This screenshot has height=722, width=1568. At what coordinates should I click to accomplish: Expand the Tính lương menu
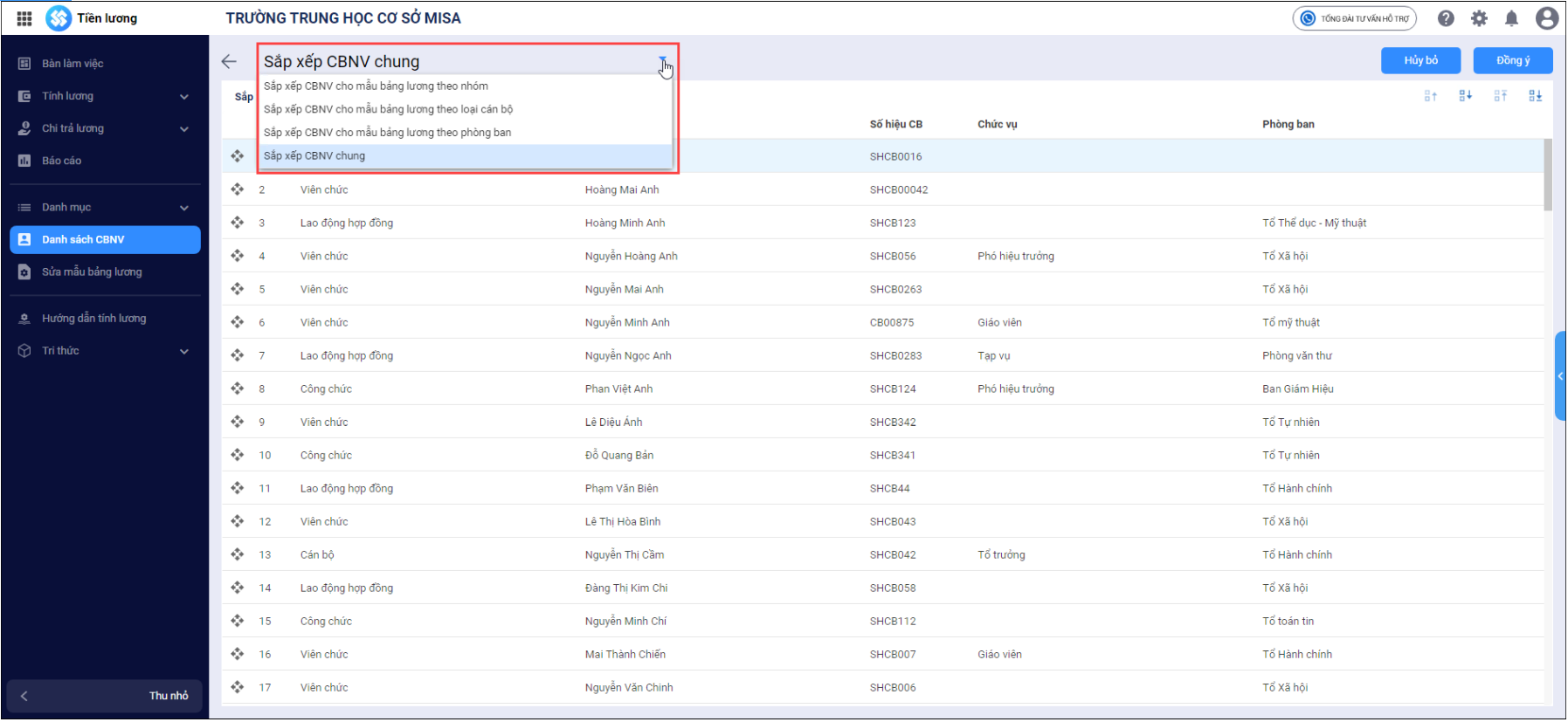(x=184, y=96)
